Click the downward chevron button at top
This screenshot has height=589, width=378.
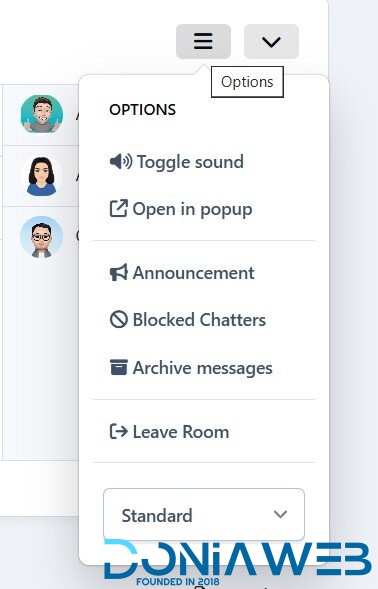[271, 42]
